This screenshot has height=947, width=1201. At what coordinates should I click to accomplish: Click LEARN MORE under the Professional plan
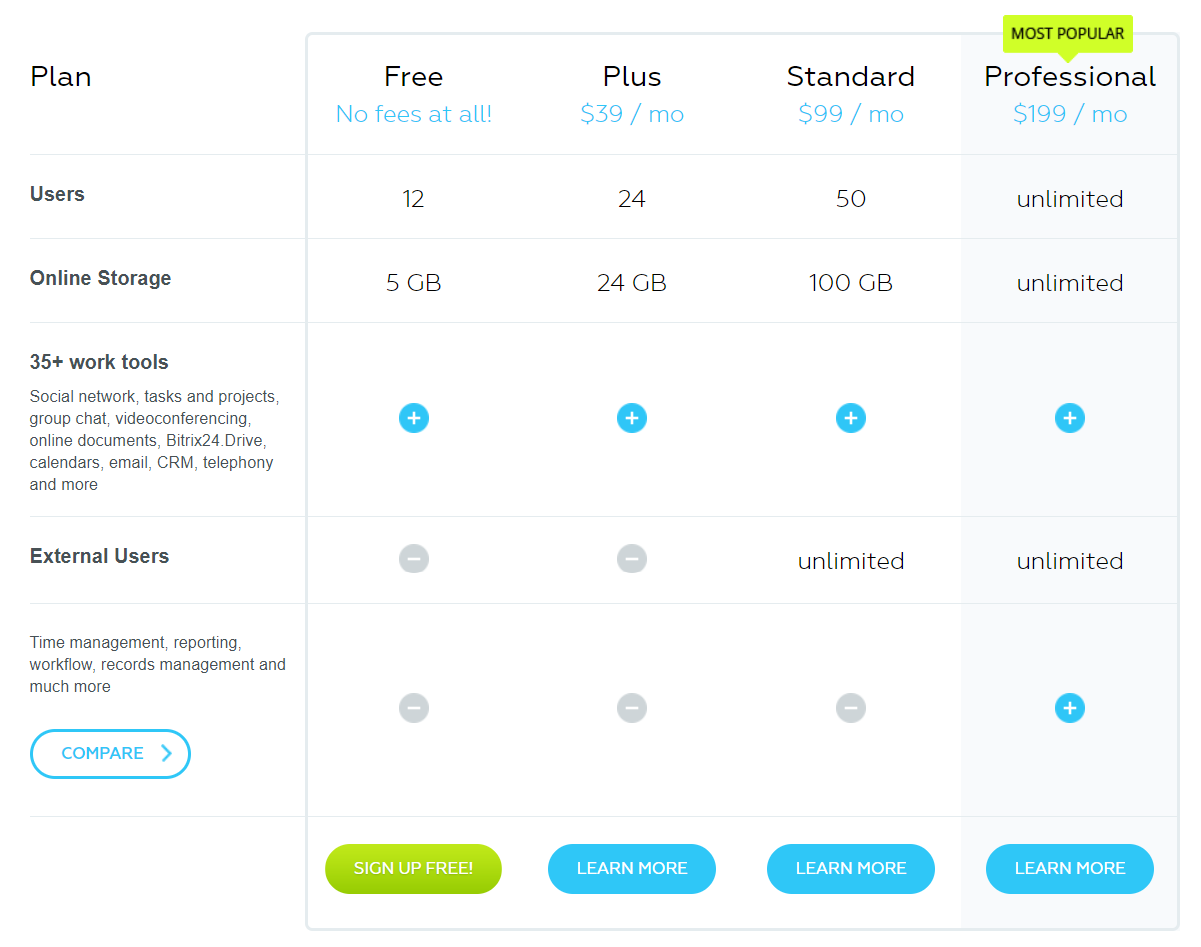tap(1070, 868)
